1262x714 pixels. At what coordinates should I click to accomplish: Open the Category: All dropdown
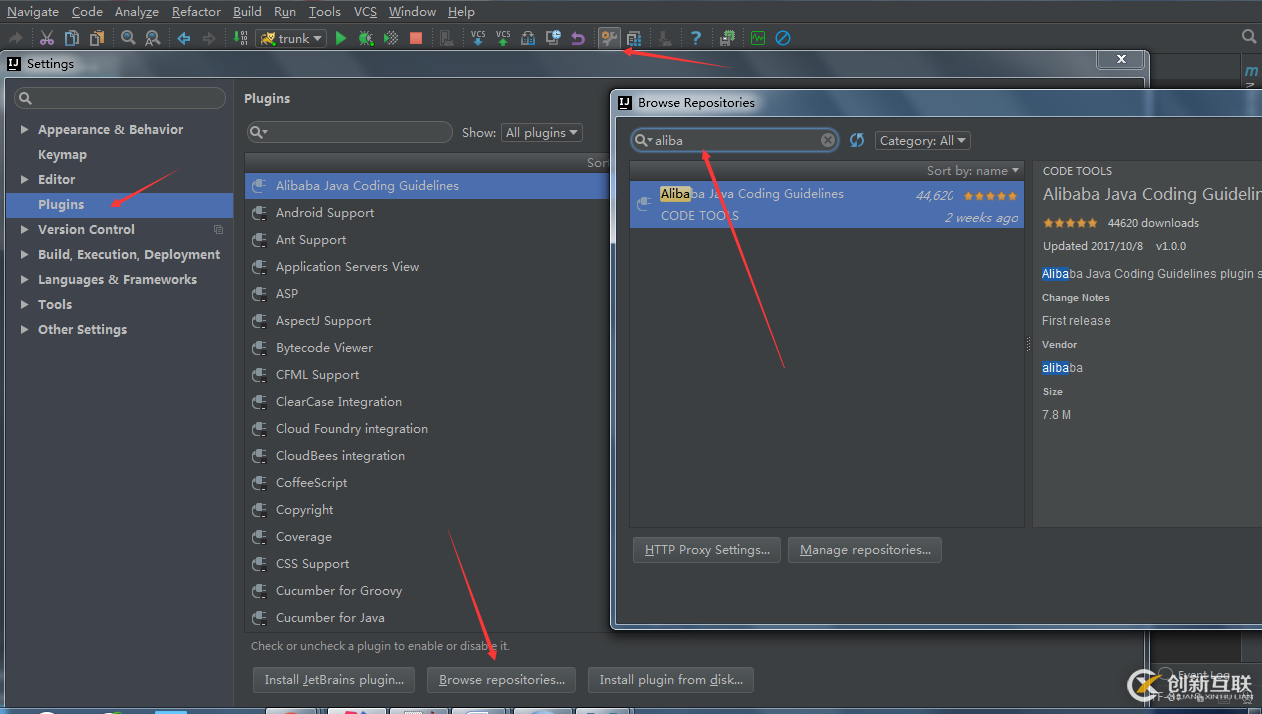[923, 140]
